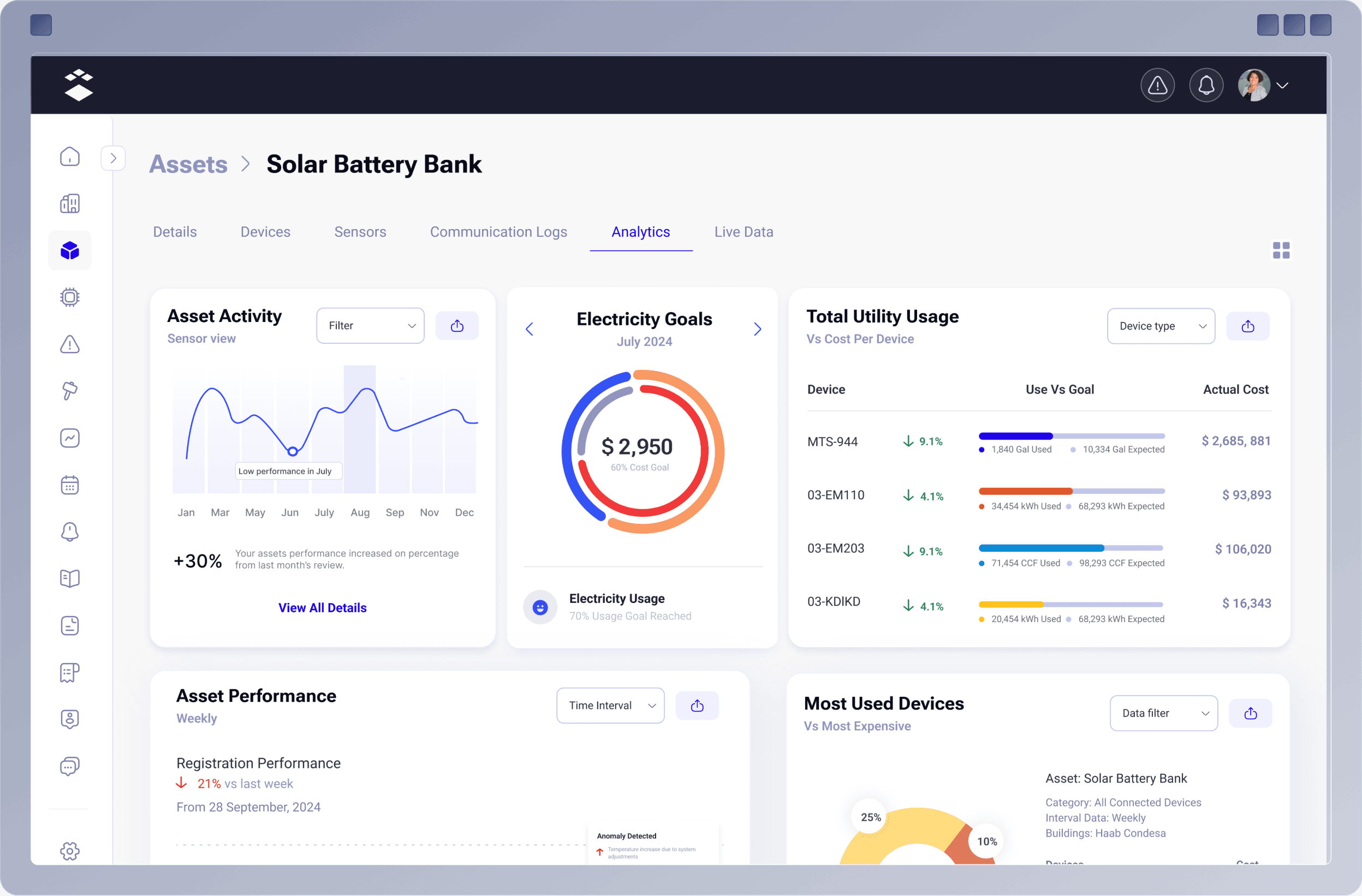Advance Electricity Goals to the next month
Viewport: 1362px width, 896px height.
point(758,329)
